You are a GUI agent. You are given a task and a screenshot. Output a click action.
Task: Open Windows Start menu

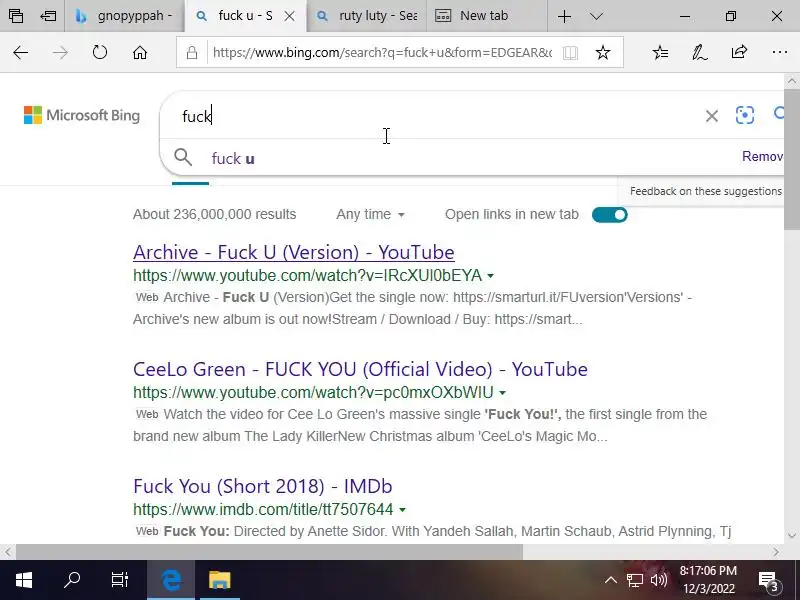click(23, 580)
